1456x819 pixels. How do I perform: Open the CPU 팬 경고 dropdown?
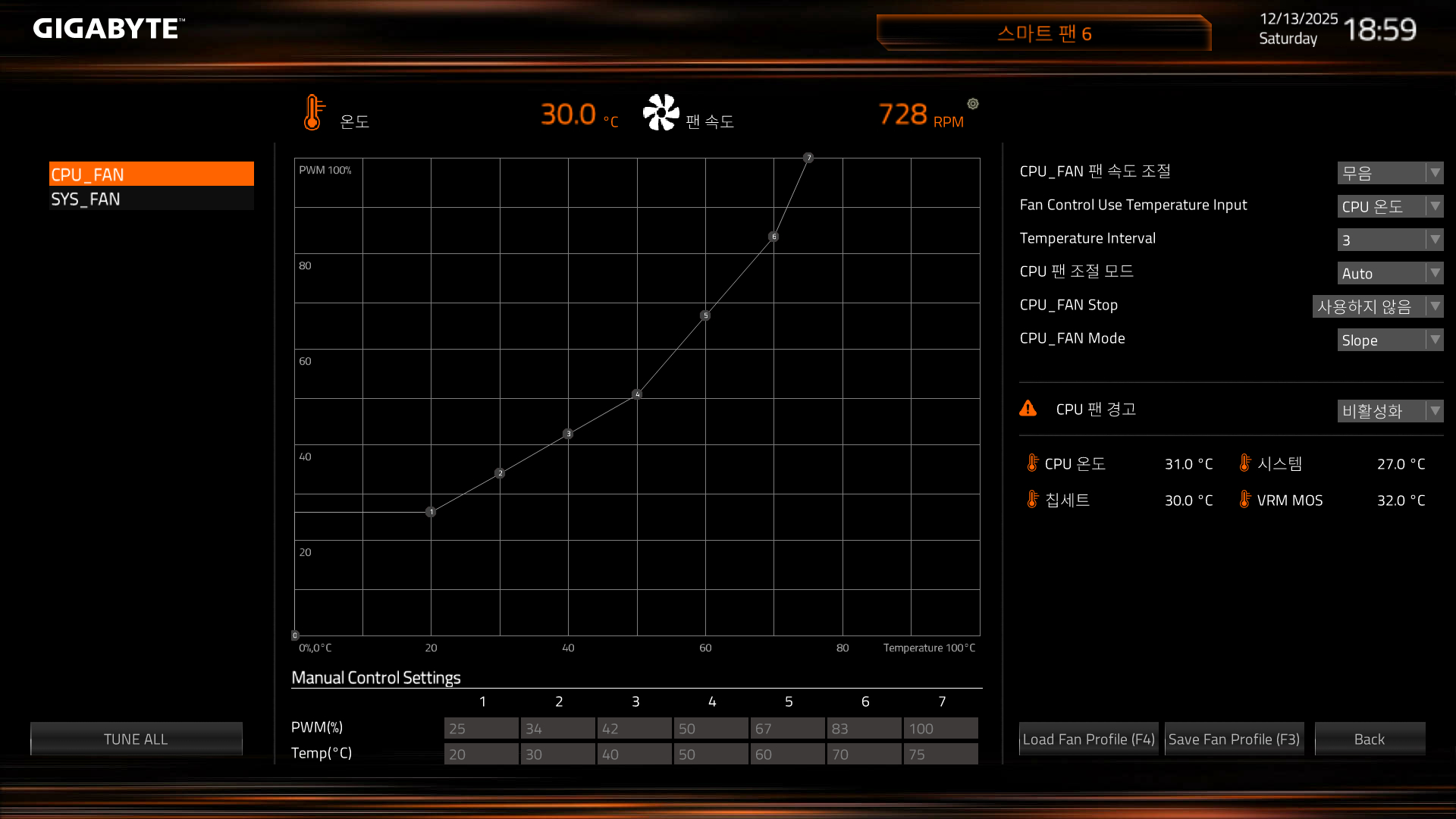click(x=1389, y=411)
